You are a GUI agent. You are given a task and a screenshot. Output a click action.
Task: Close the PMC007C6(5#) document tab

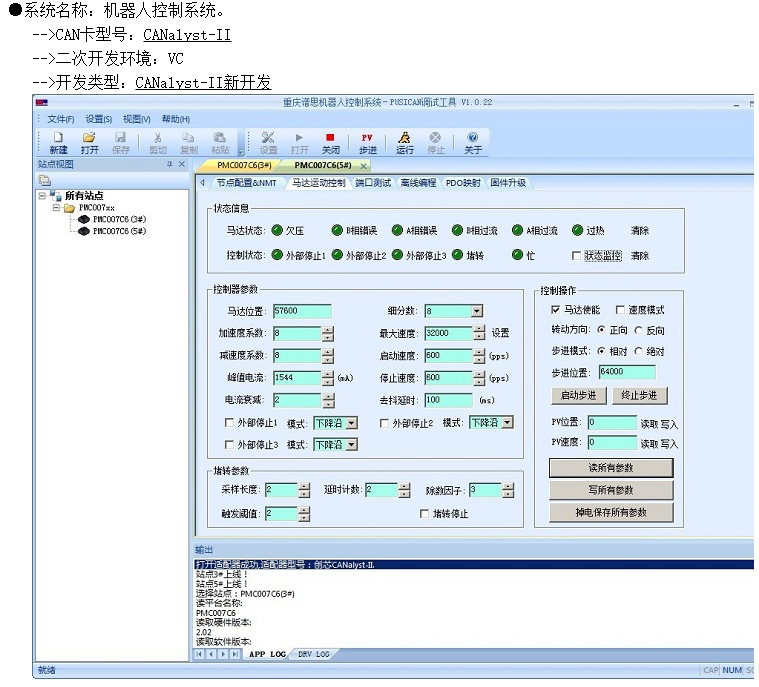tap(364, 166)
